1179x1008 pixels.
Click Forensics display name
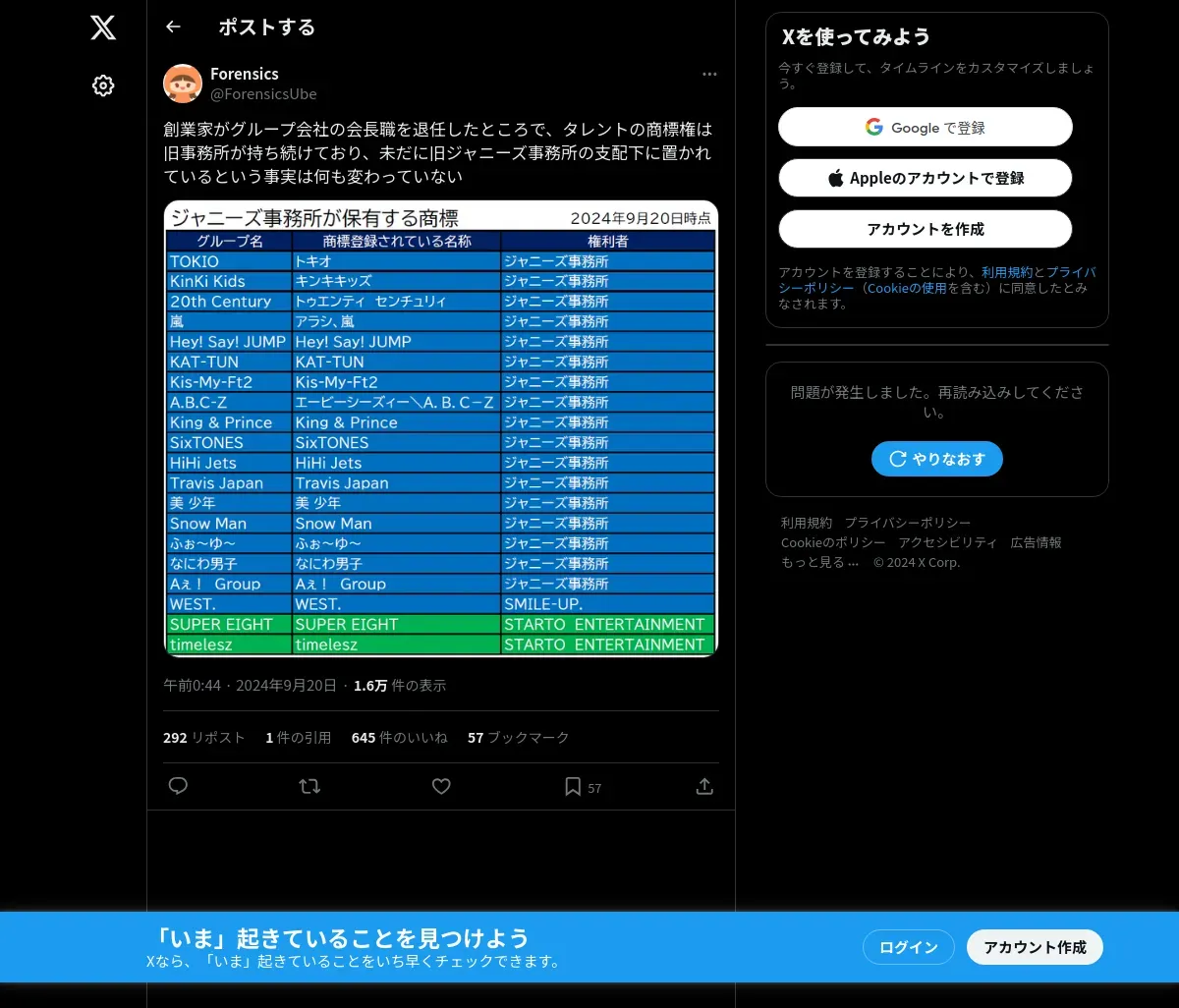(x=245, y=74)
